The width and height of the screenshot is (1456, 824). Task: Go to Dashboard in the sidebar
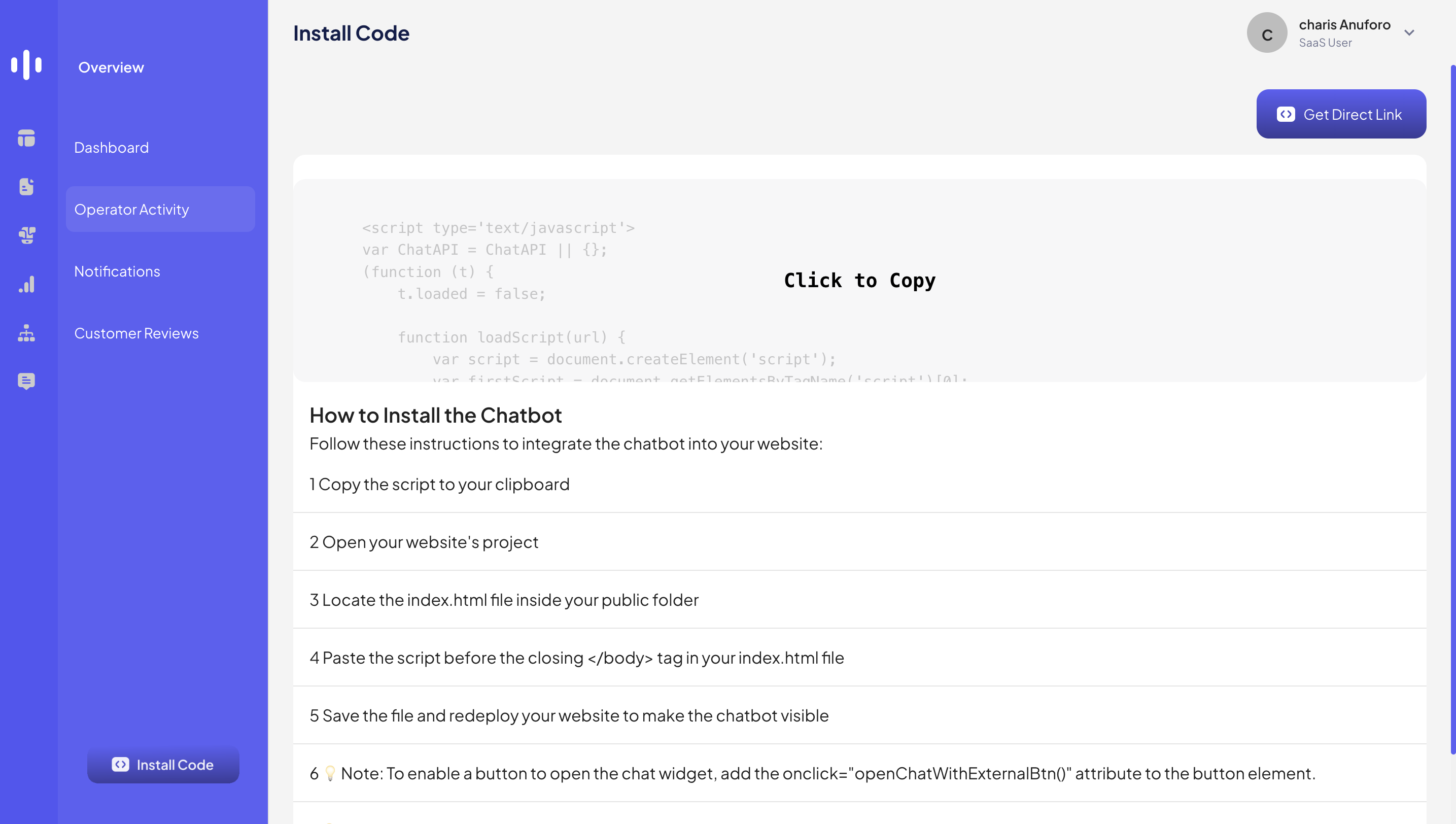(x=112, y=148)
